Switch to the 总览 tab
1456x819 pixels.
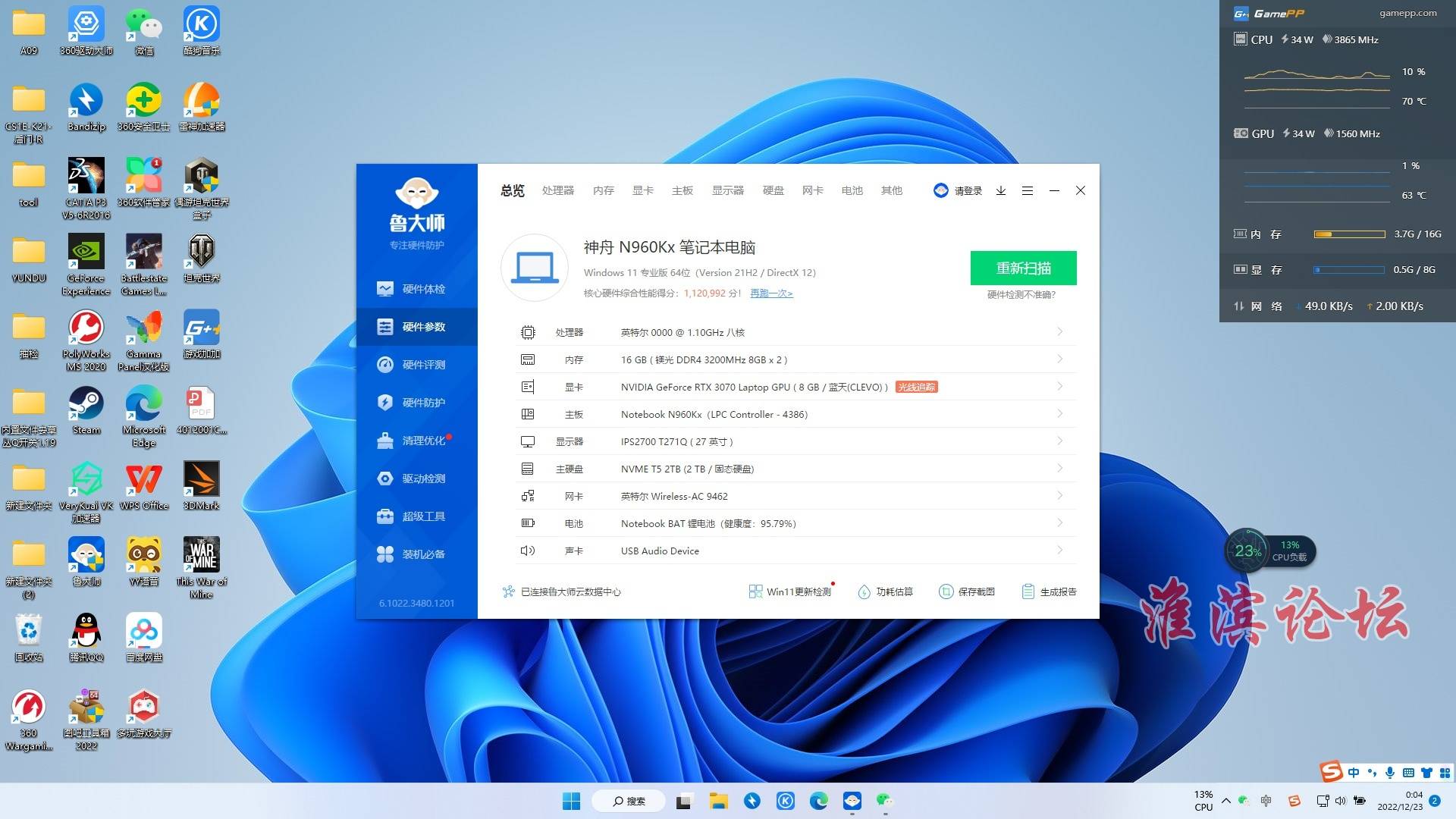513,190
